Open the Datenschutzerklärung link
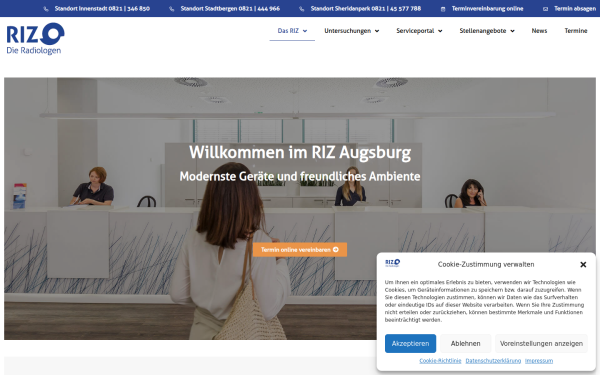The width and height of the screenshot is (600, 375). (x=493, y=361)
